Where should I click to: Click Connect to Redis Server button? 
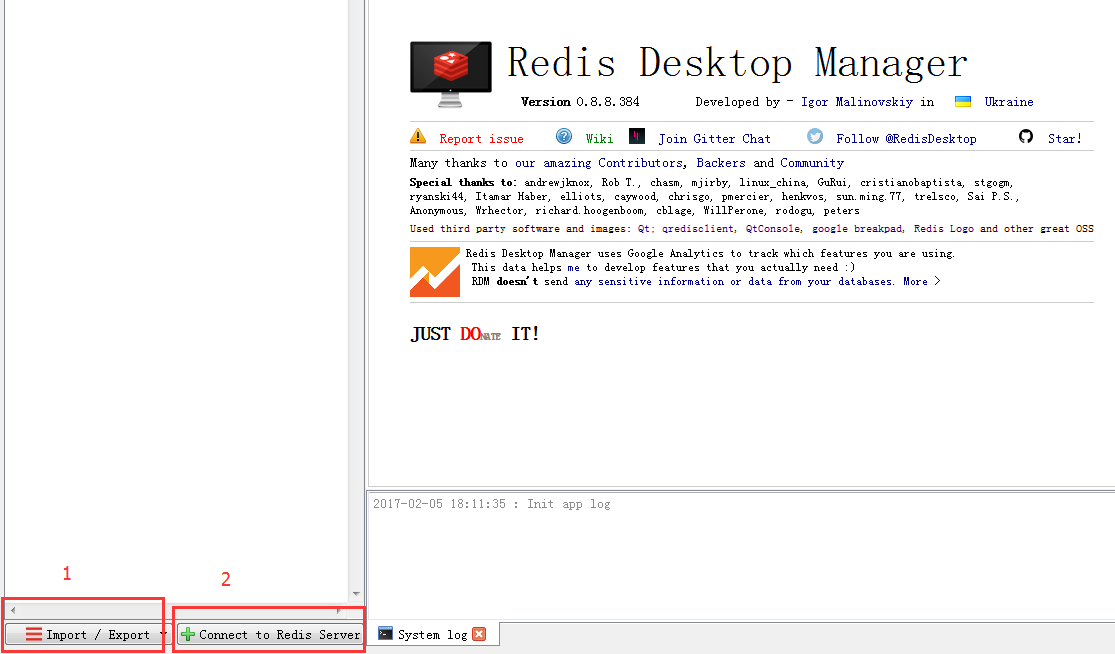[x=270, y=634]
